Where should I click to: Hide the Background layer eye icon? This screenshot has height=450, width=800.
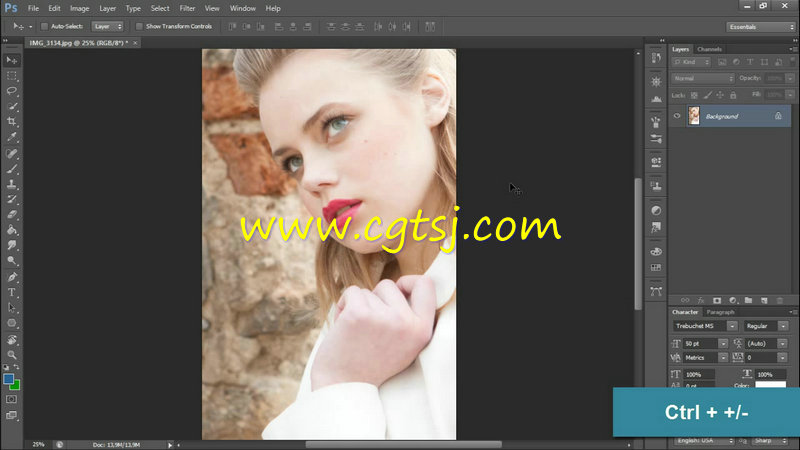(677, 116)
